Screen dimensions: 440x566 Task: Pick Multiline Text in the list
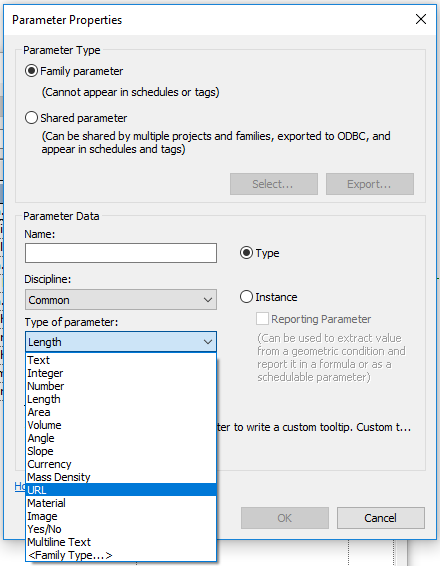pyautogui.click(x=121, y=542)
